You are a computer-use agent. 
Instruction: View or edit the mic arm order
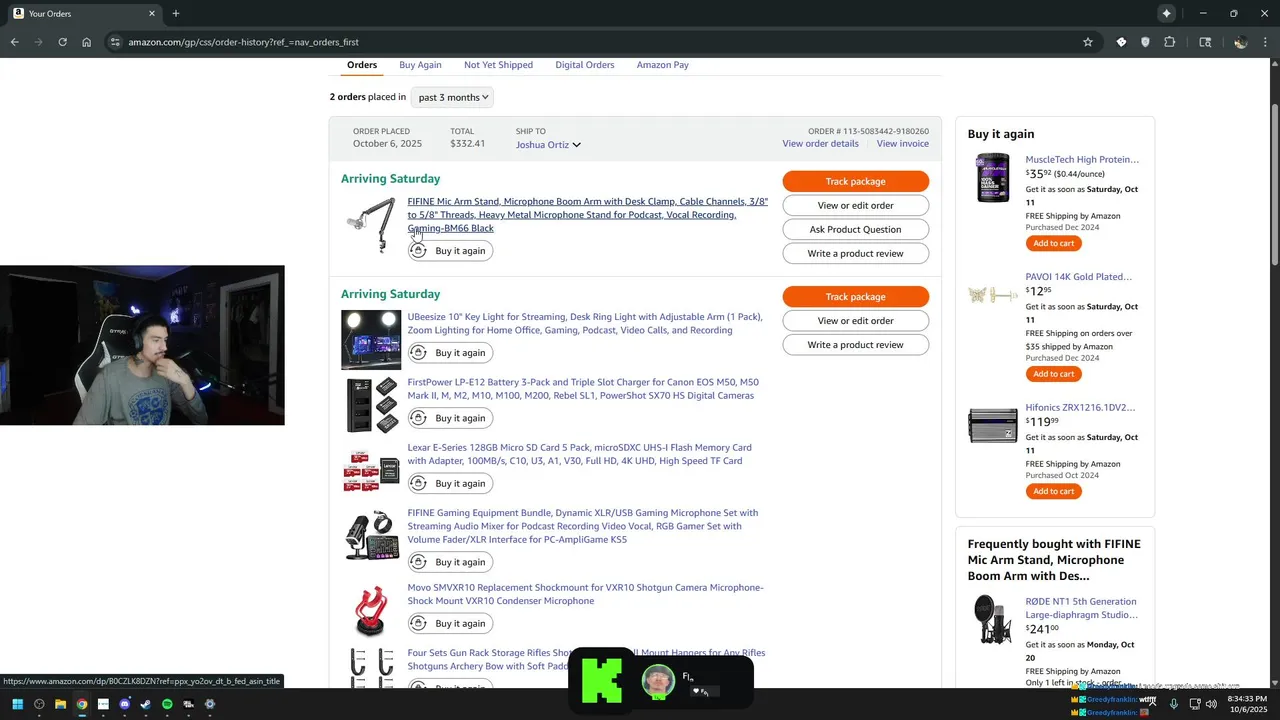(855, 205)
